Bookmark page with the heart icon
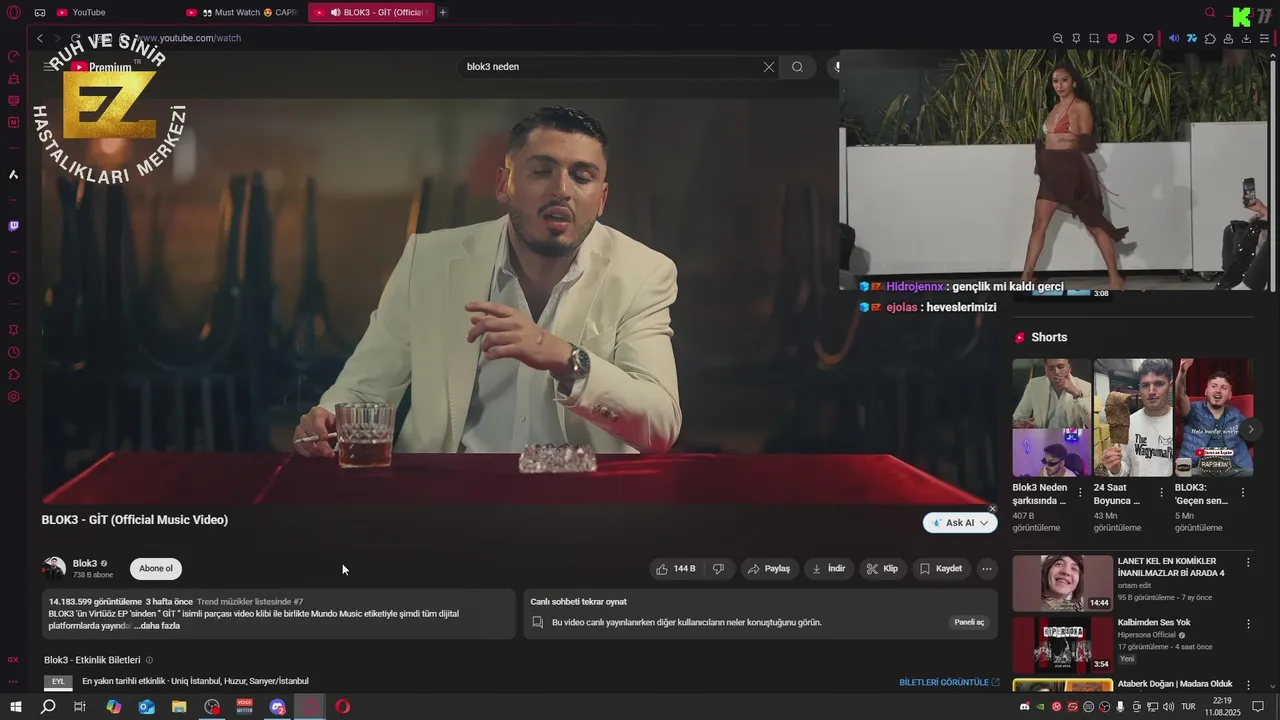The height and width of the screenshot is (720, 1280). [1148, 38]
